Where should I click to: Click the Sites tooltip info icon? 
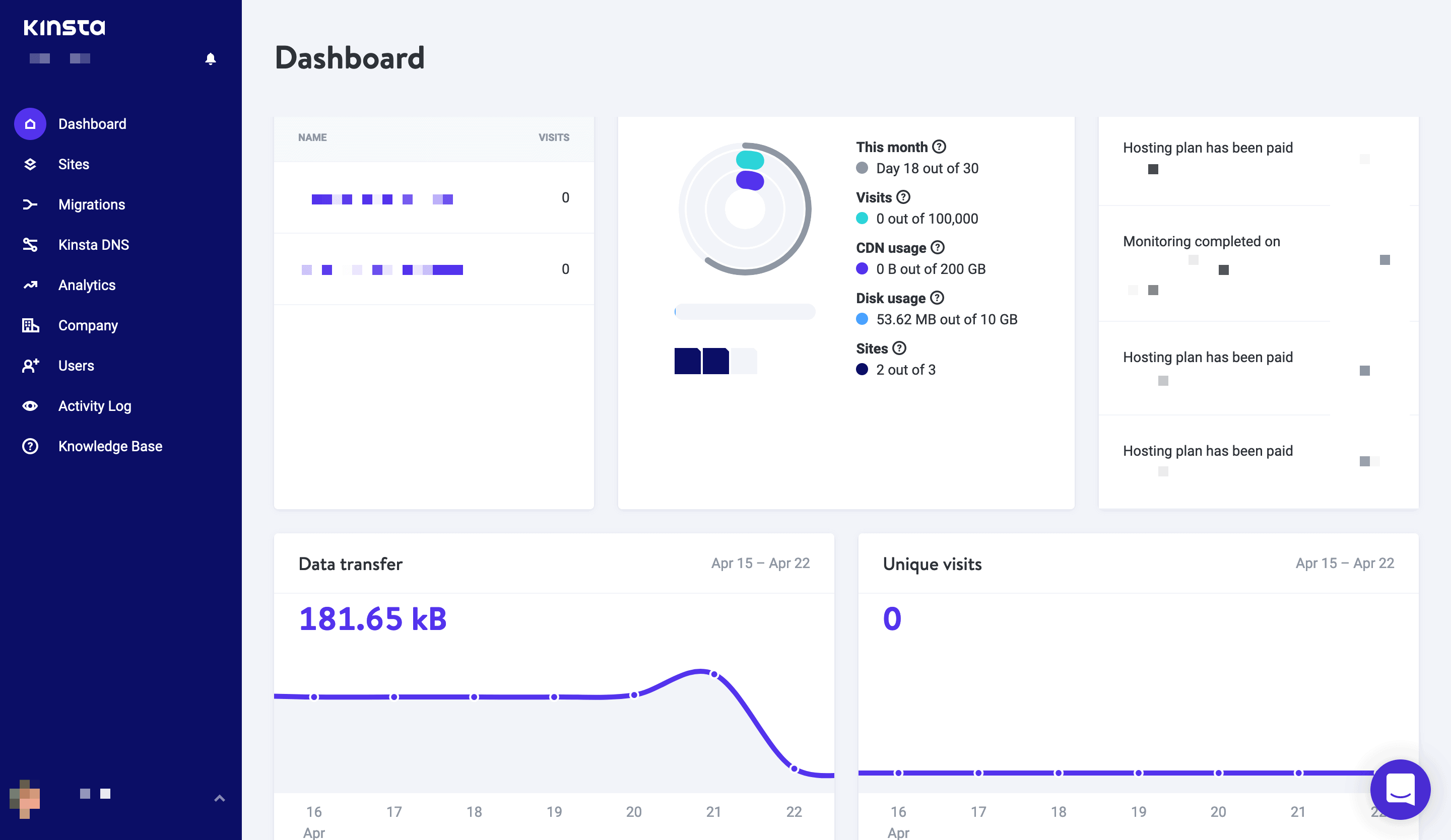coord(900,349)
